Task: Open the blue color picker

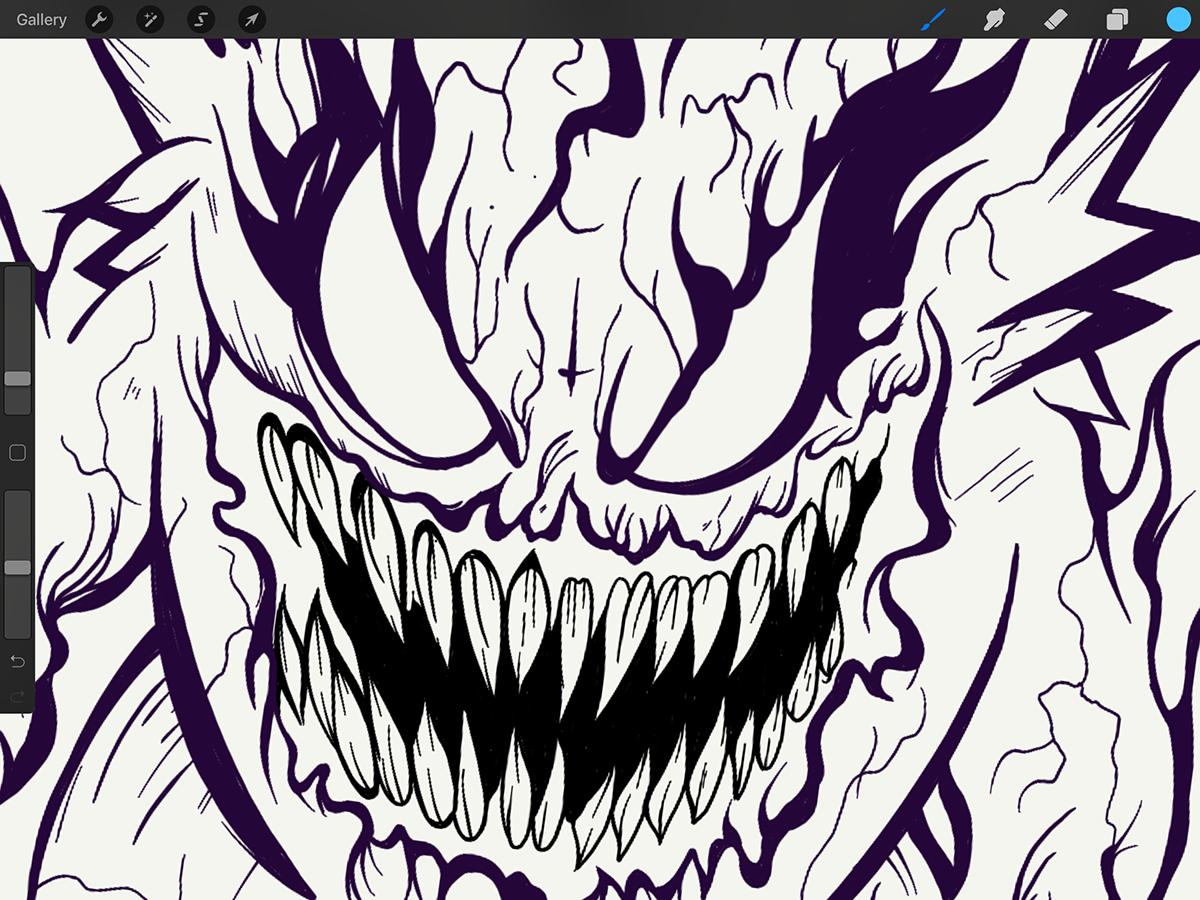Action: [x=1178, y=19]
